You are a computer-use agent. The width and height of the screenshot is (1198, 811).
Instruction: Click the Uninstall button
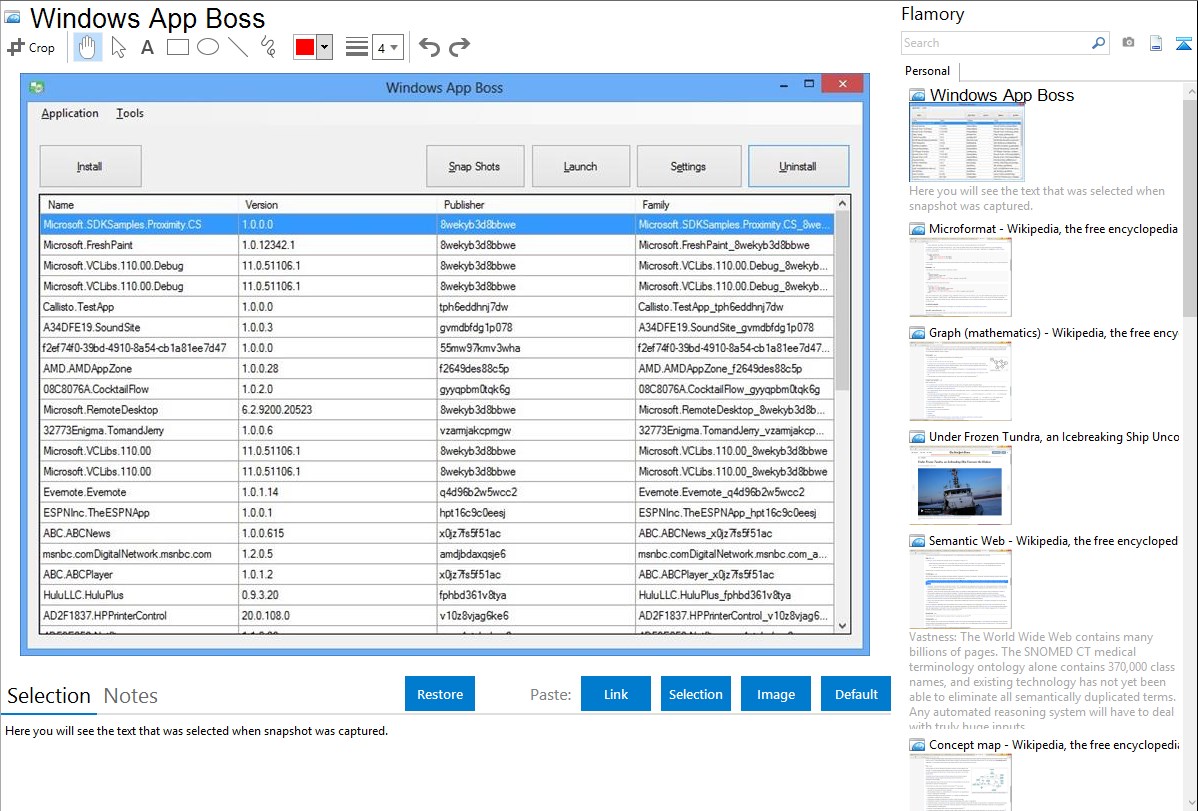click(x=798, y=166)
